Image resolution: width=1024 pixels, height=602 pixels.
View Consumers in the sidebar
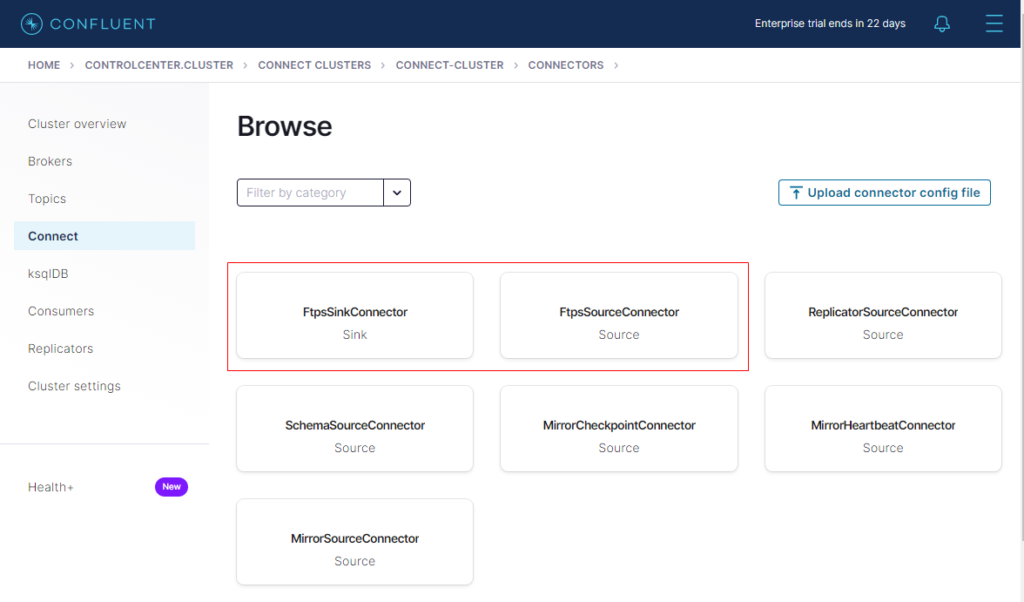(60, 311)
